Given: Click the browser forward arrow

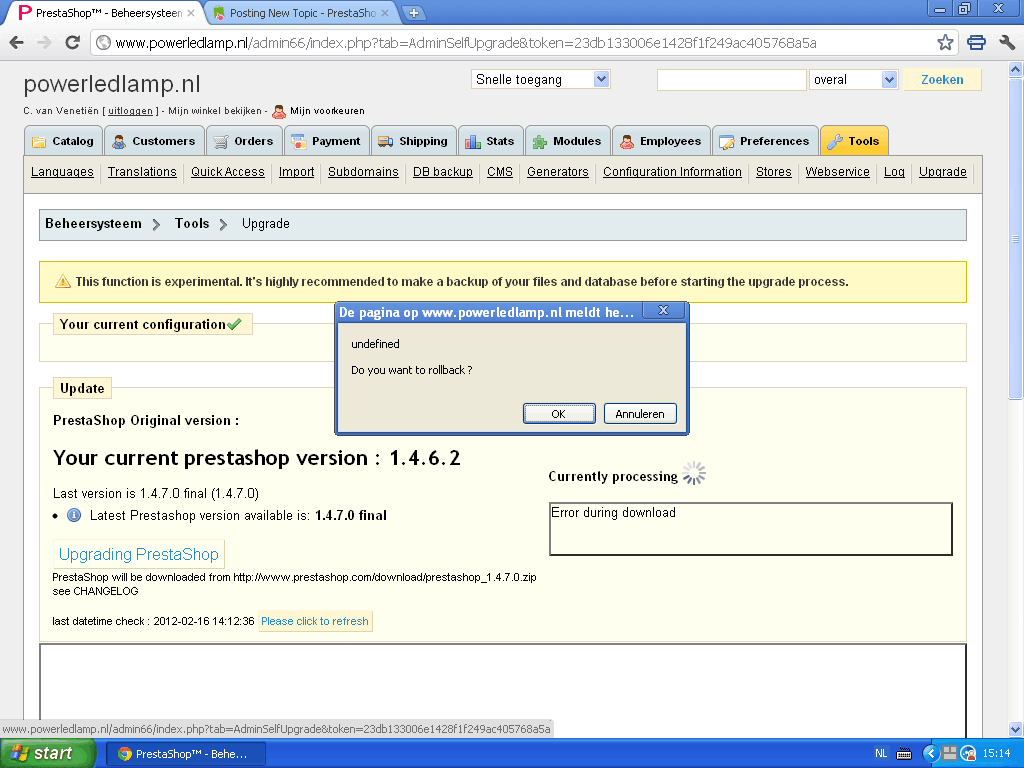Looking at the screenshot, I should [44, 43].
